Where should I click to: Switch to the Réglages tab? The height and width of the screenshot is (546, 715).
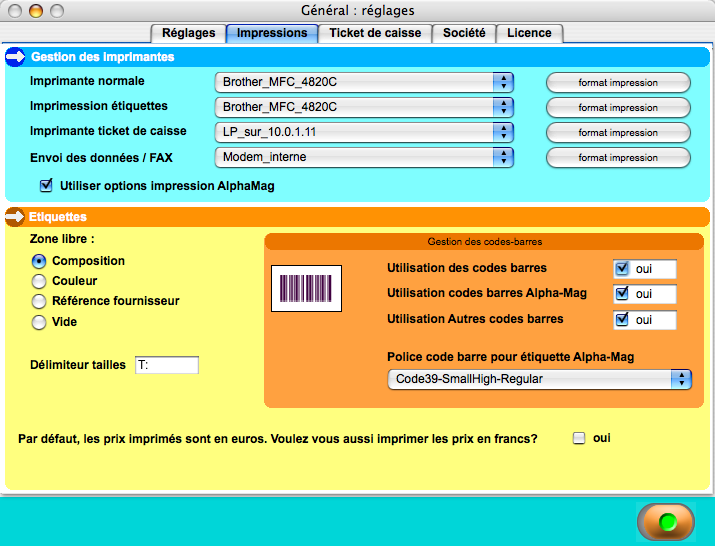point(188,33)
